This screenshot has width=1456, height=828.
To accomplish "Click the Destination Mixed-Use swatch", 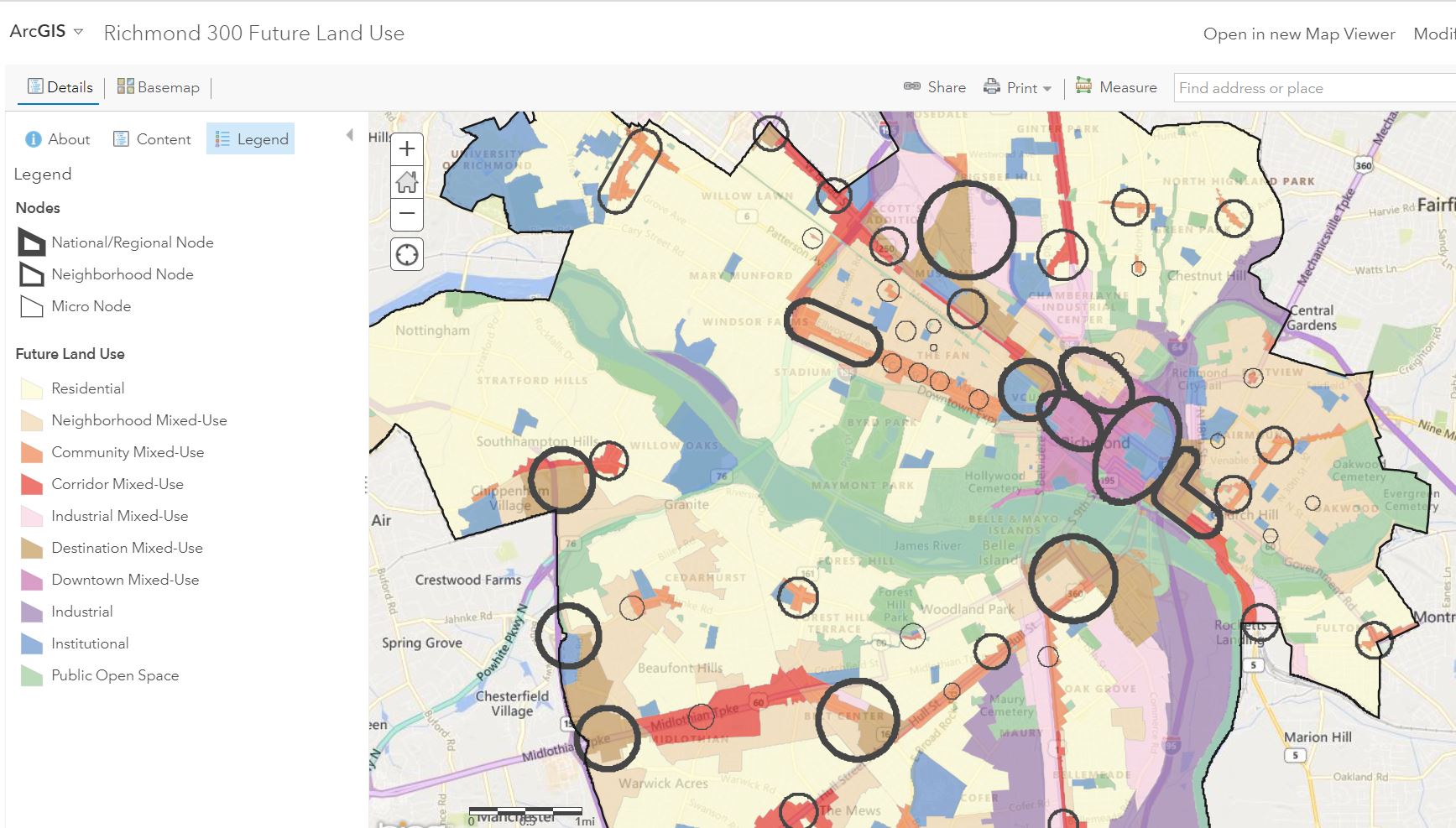I will [32, 548].
